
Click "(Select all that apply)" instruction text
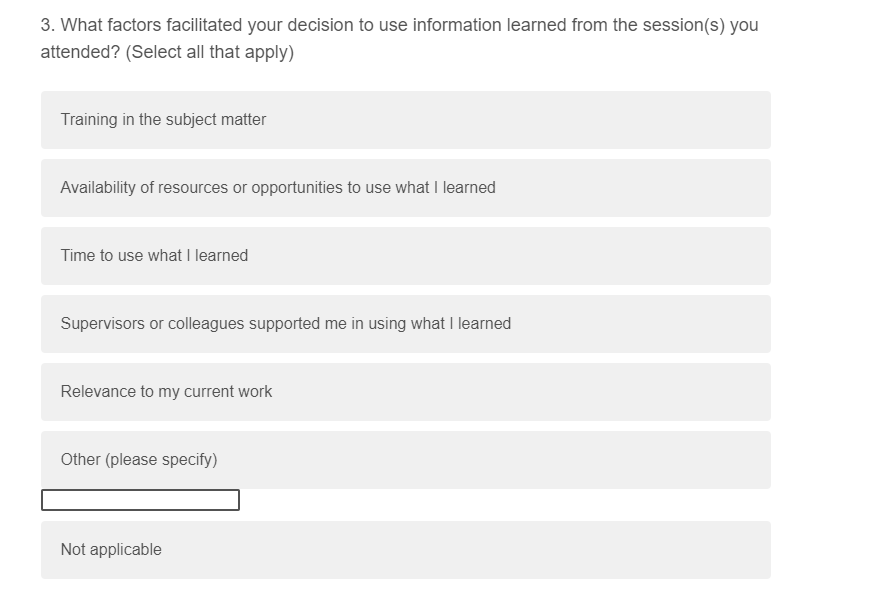point(210,53)
